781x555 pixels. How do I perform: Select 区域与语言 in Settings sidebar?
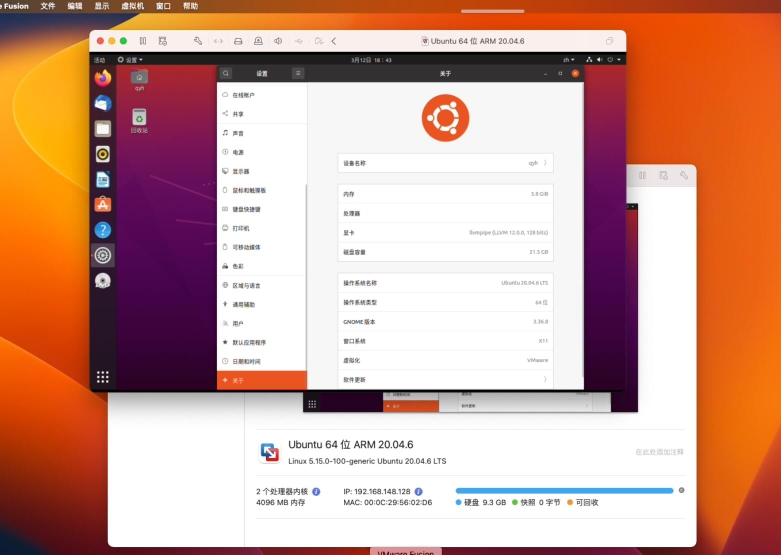coord(262,285)
